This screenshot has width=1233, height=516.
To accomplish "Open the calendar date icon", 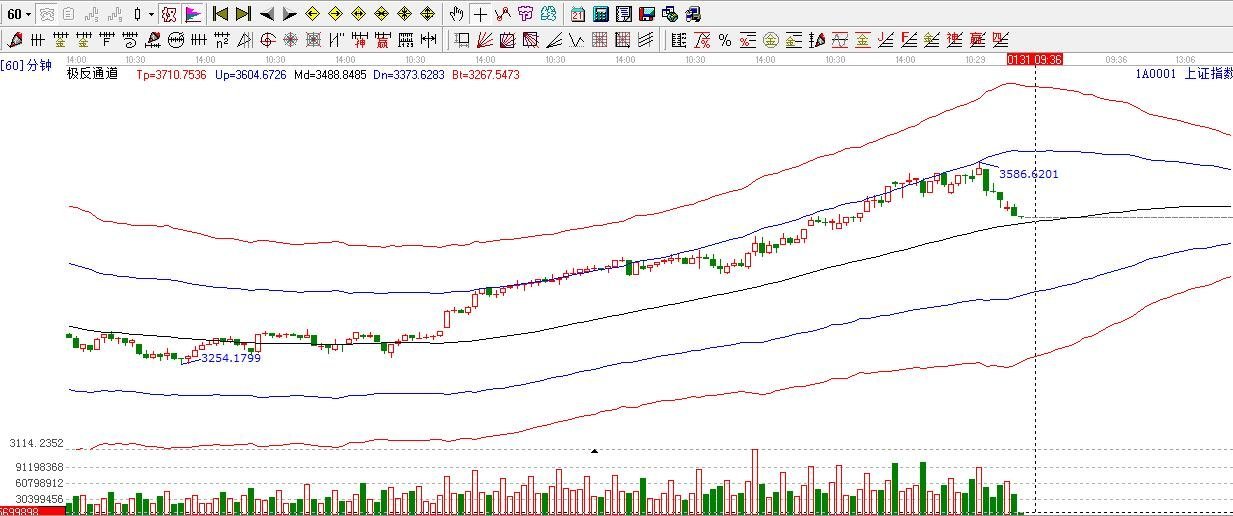I will click(x=578, y=14).
